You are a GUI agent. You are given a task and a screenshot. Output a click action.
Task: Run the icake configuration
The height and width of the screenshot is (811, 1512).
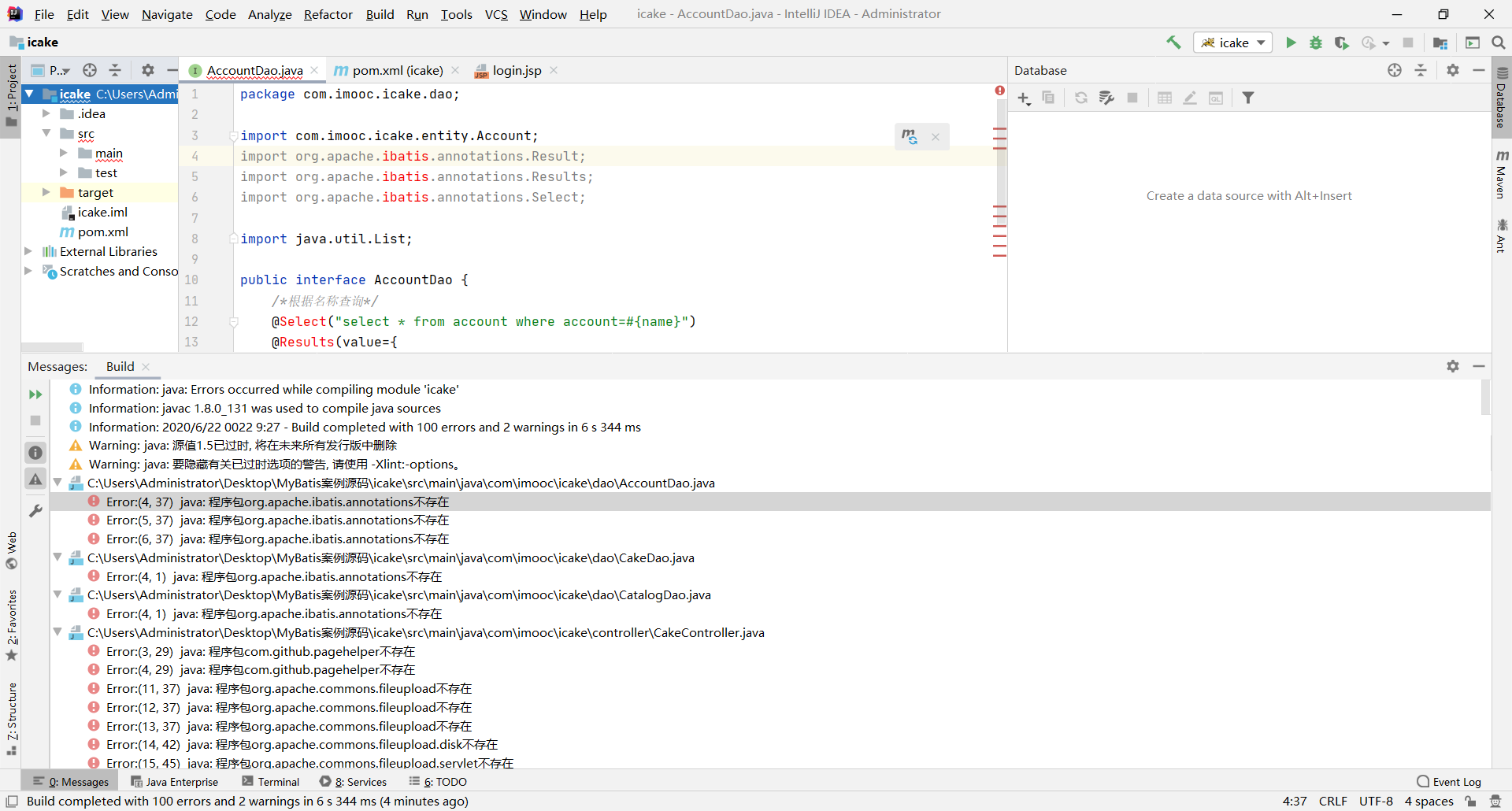[1291, 43]
